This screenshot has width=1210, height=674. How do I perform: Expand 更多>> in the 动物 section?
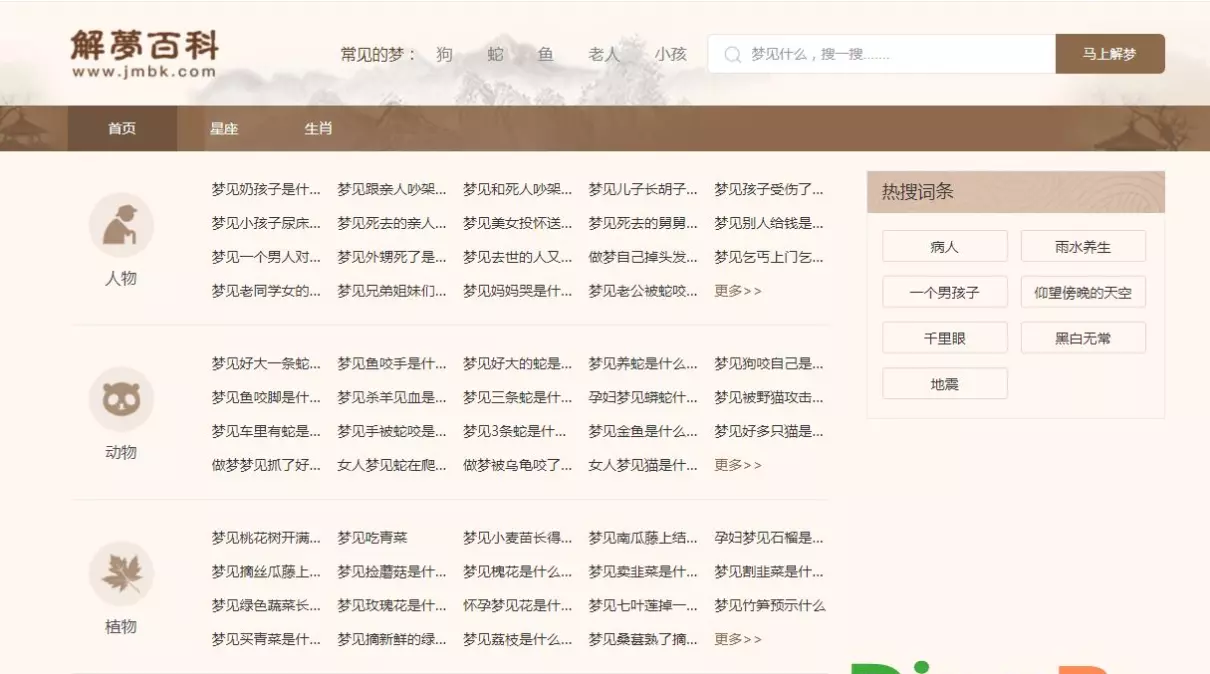738,465
